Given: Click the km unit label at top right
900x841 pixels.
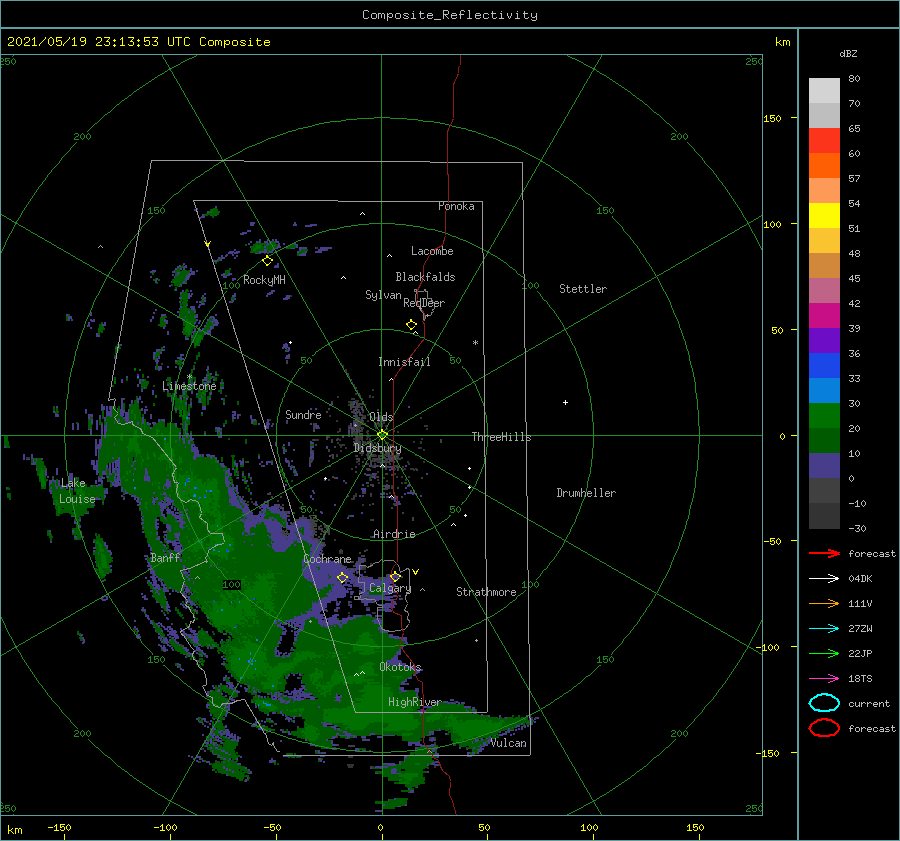Looking at the screenshot, I should (x=782, y=42).
